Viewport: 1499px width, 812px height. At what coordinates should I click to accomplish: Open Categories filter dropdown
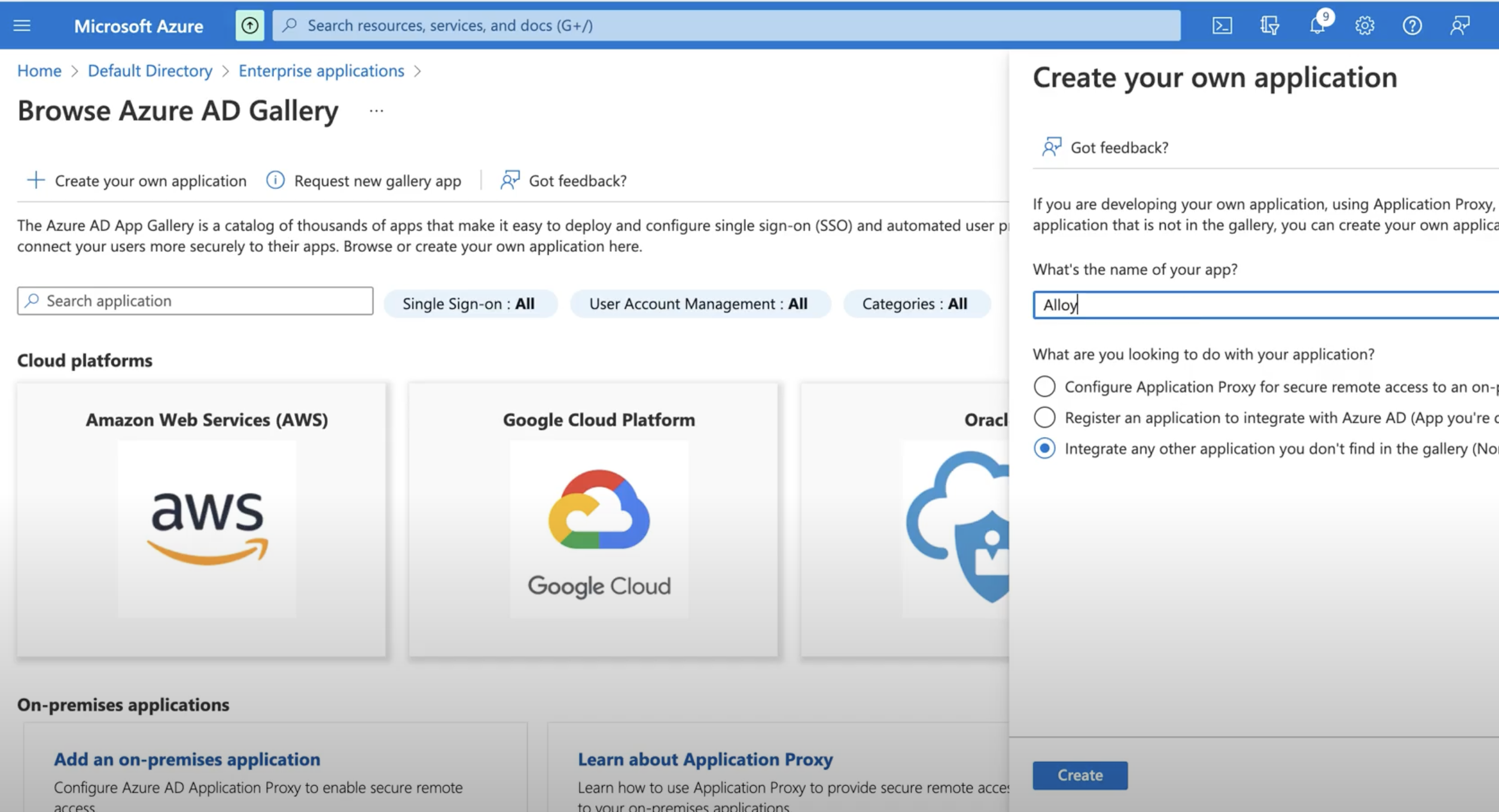pyautogui.click(x=915, y=304)
